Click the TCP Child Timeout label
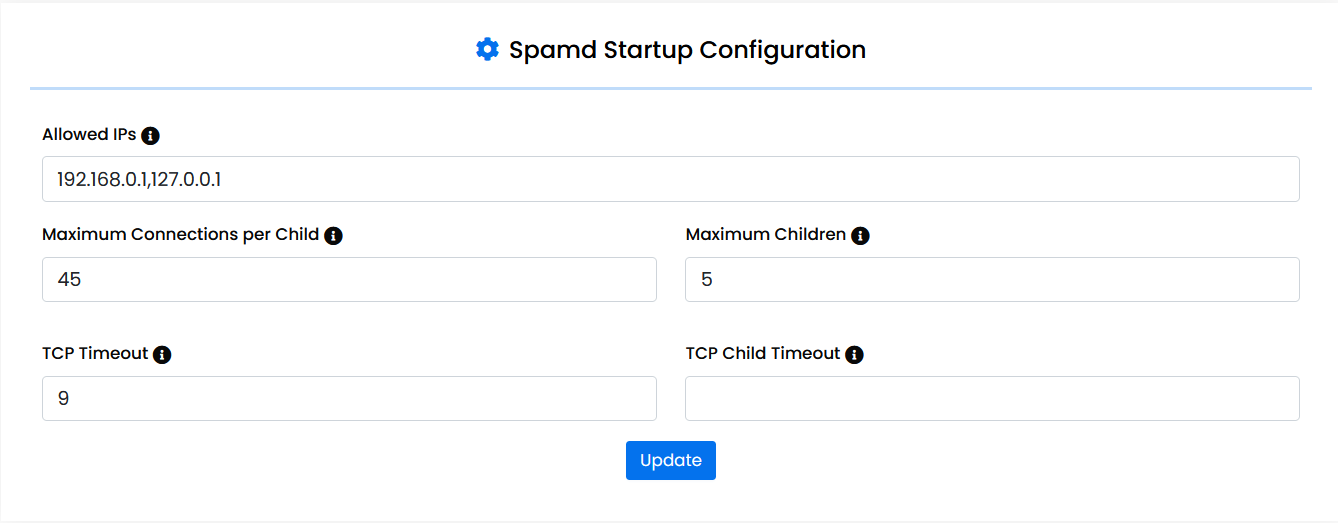 [763, 353]
